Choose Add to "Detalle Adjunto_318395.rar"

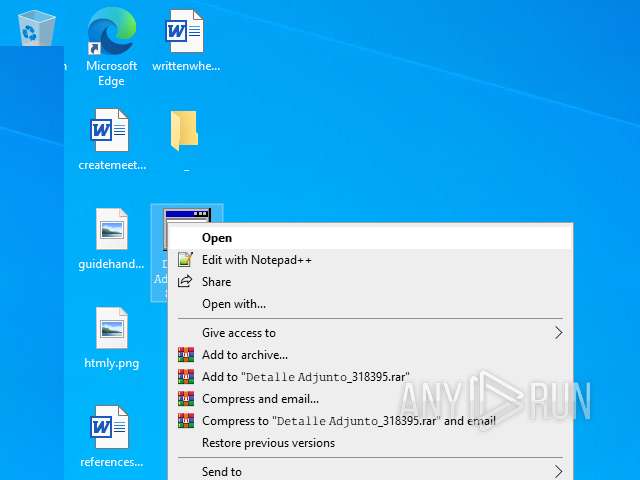click(370, 377)
